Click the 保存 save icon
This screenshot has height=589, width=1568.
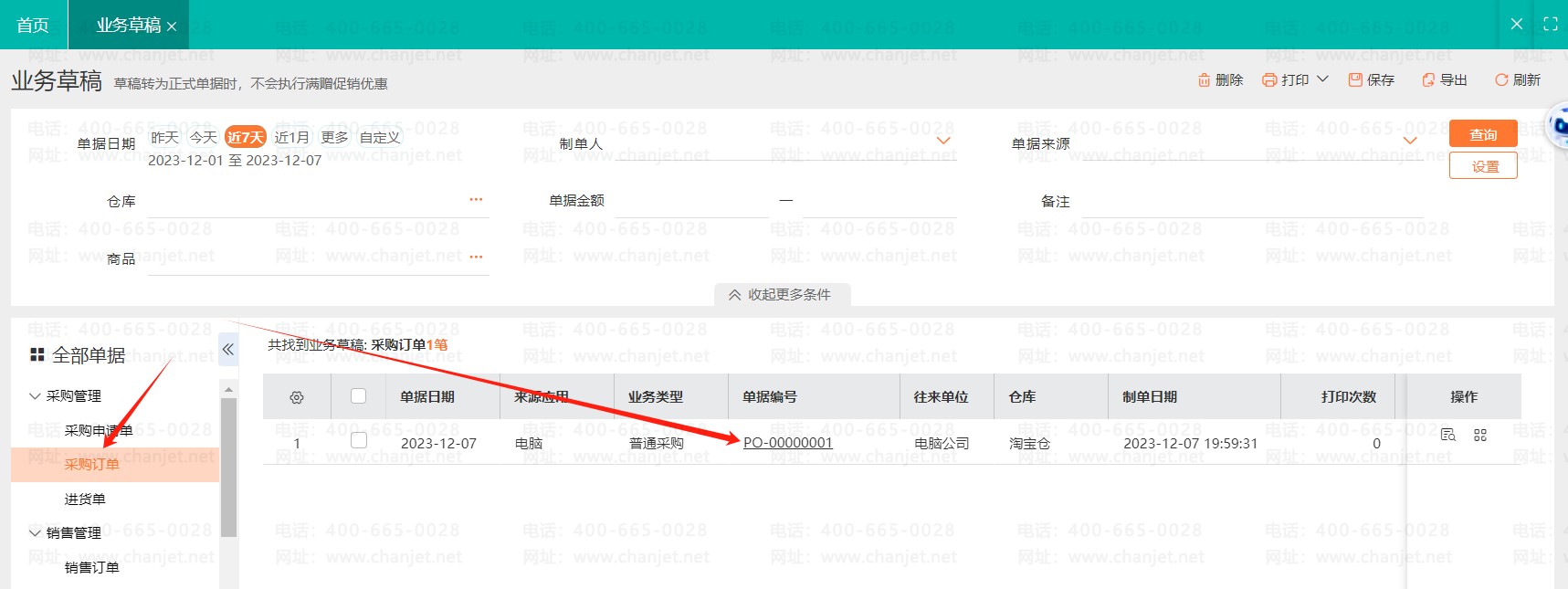point(1355,80)
